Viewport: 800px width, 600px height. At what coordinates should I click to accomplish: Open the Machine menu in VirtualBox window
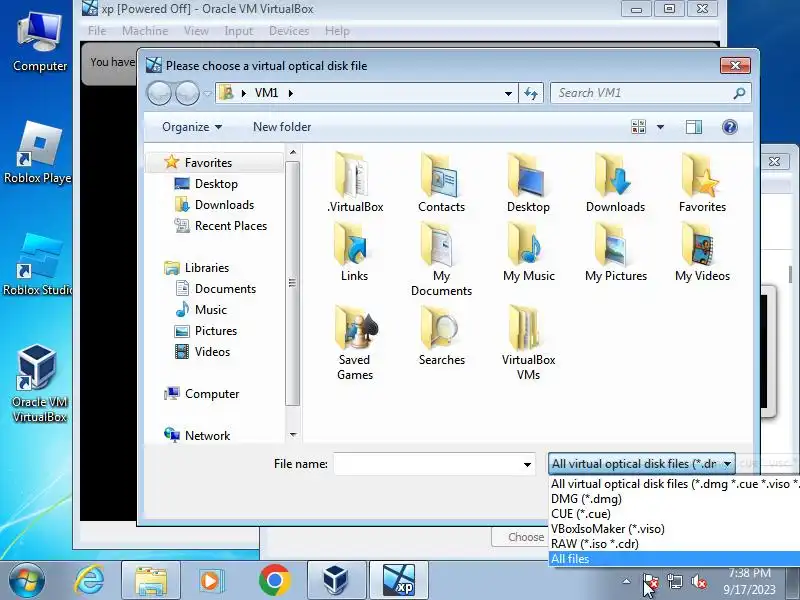(145, 31)
